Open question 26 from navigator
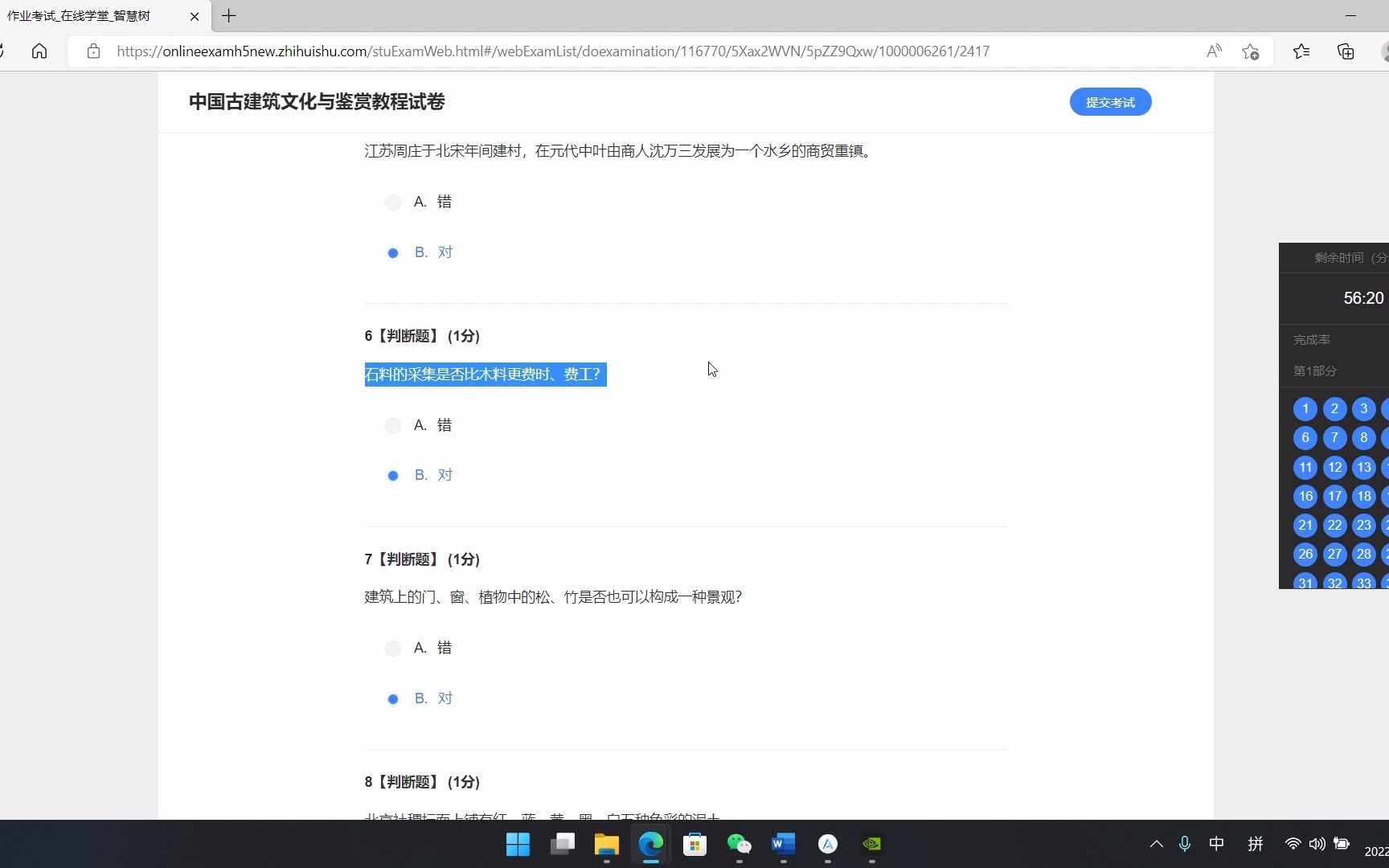The width and height of the screenshot is (1389, 868). 1305,554
